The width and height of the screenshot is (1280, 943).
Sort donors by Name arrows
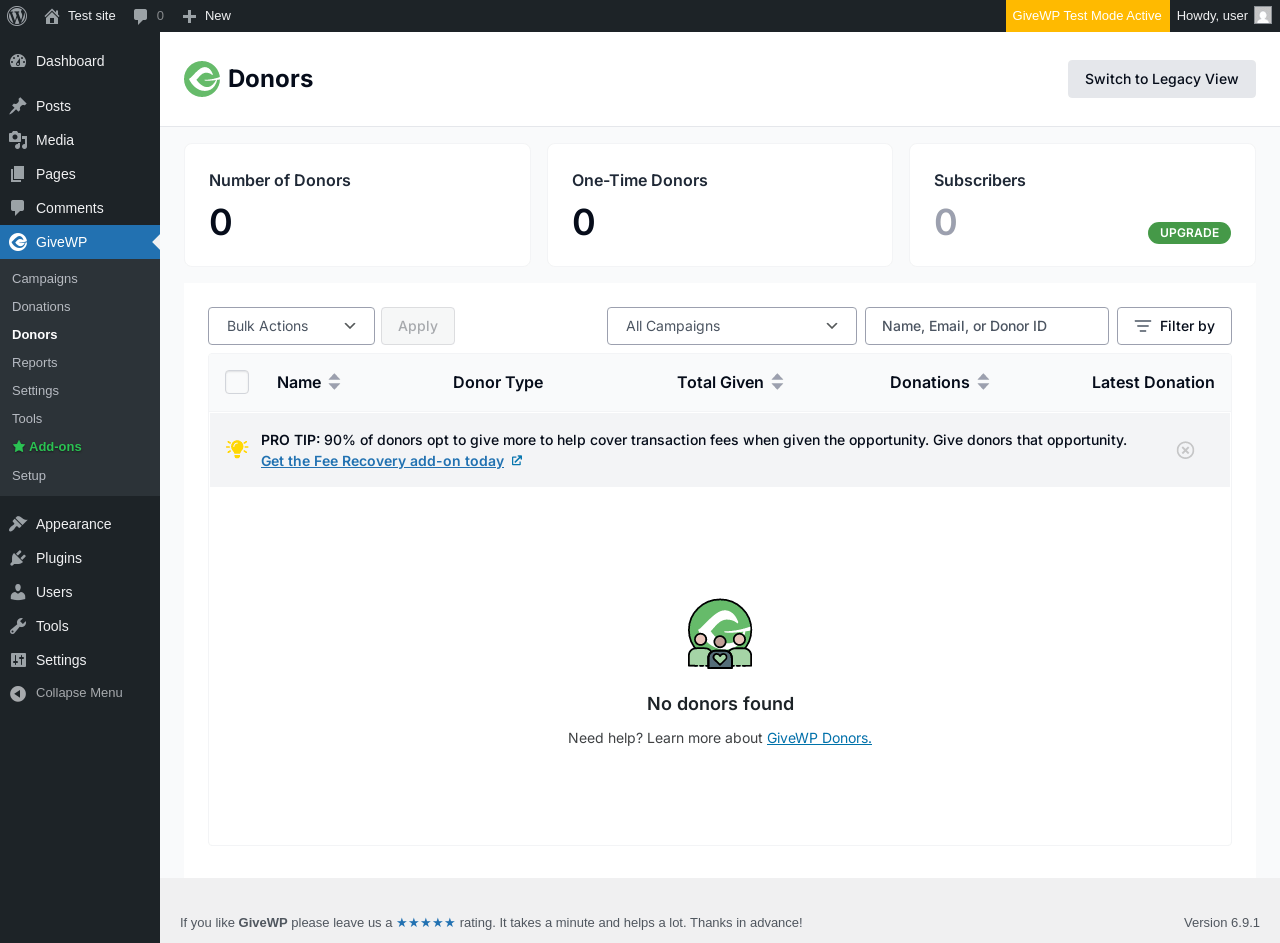tap(334, 382)
